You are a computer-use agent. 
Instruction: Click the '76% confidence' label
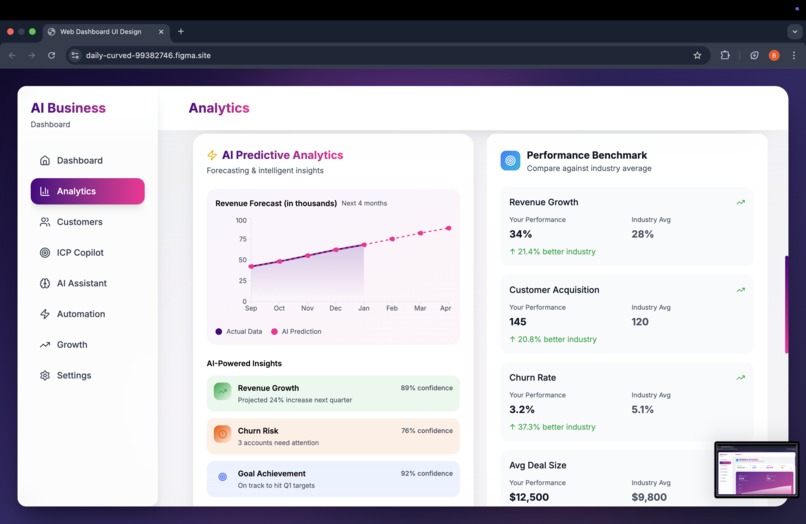coord(427,430)
